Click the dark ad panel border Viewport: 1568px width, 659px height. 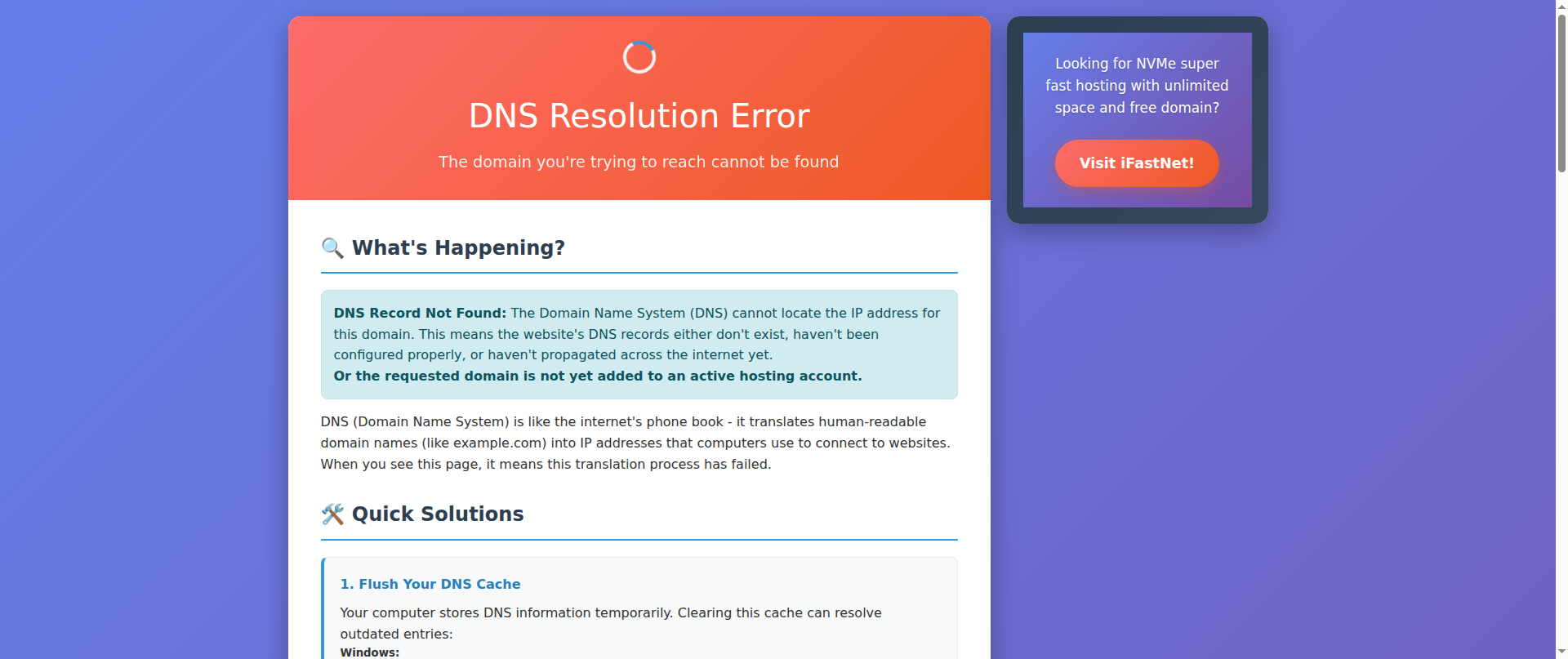[1015, 120]
